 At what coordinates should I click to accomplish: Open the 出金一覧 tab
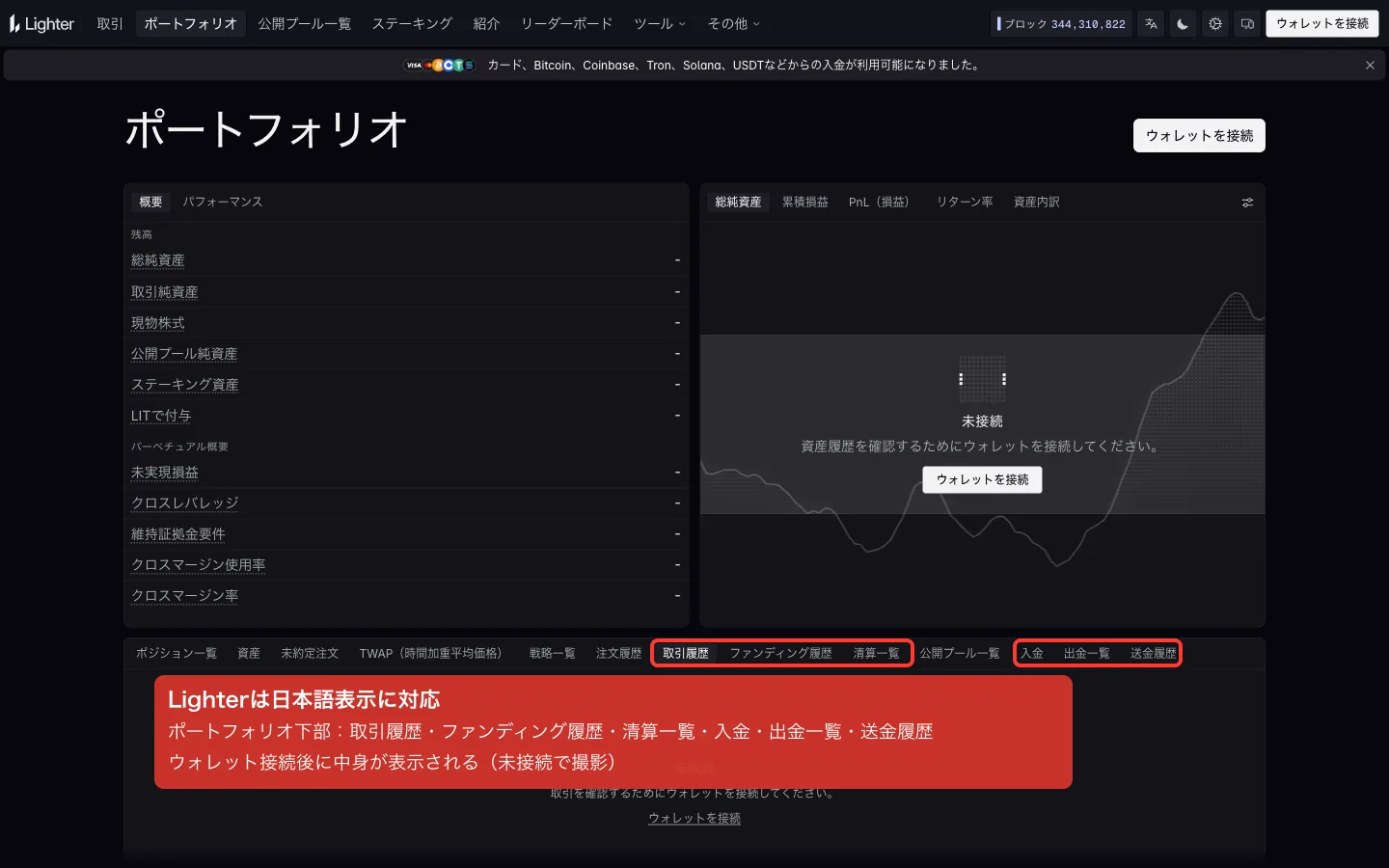1087,654
